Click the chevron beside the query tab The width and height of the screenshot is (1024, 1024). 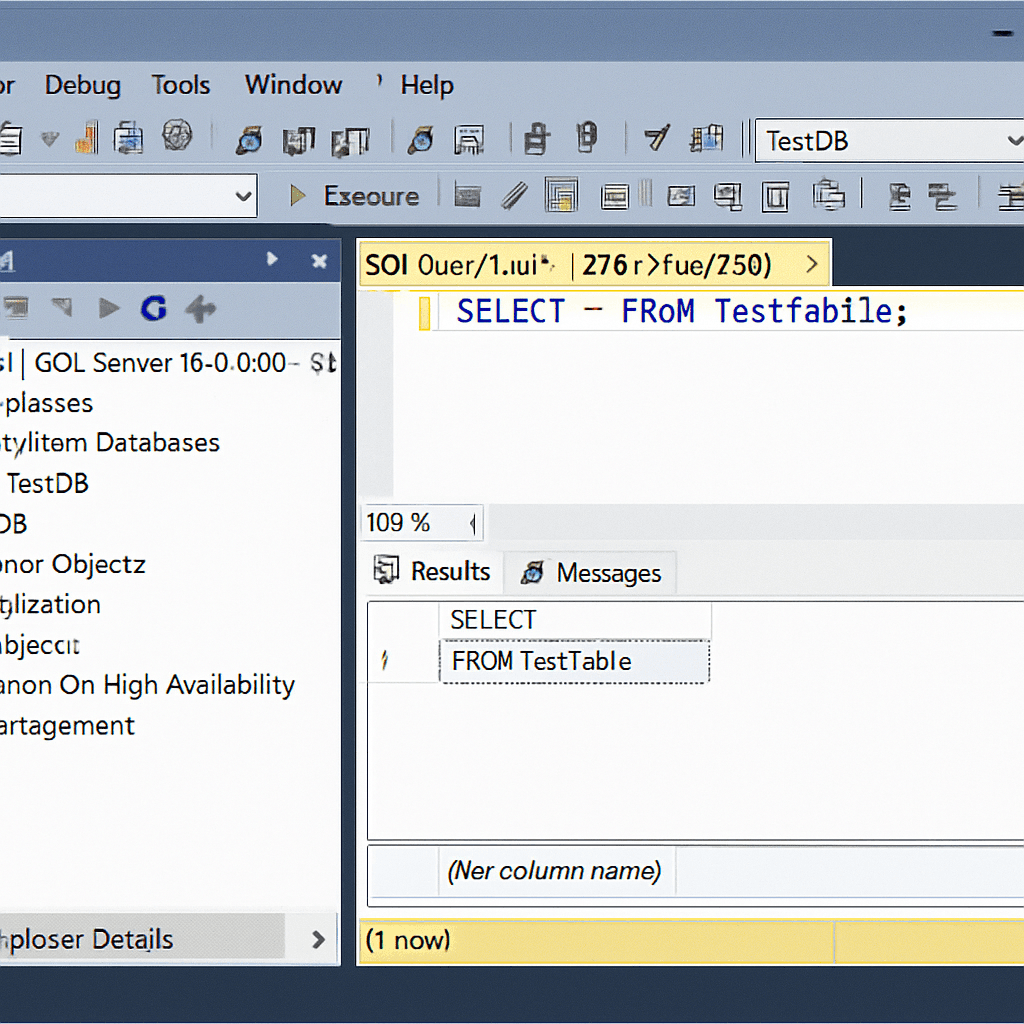coord(812,264)
